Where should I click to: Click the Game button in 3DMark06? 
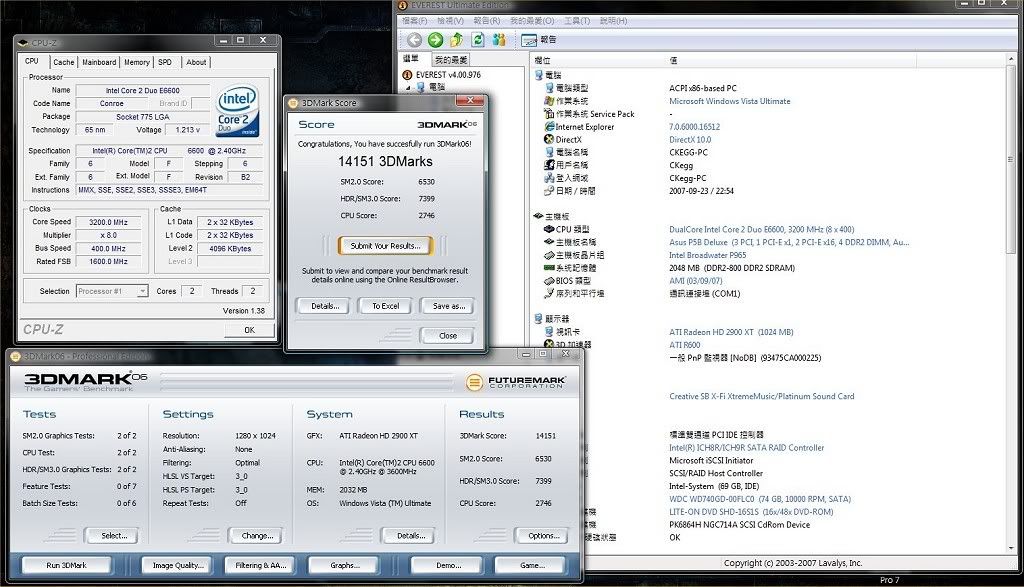532,565
